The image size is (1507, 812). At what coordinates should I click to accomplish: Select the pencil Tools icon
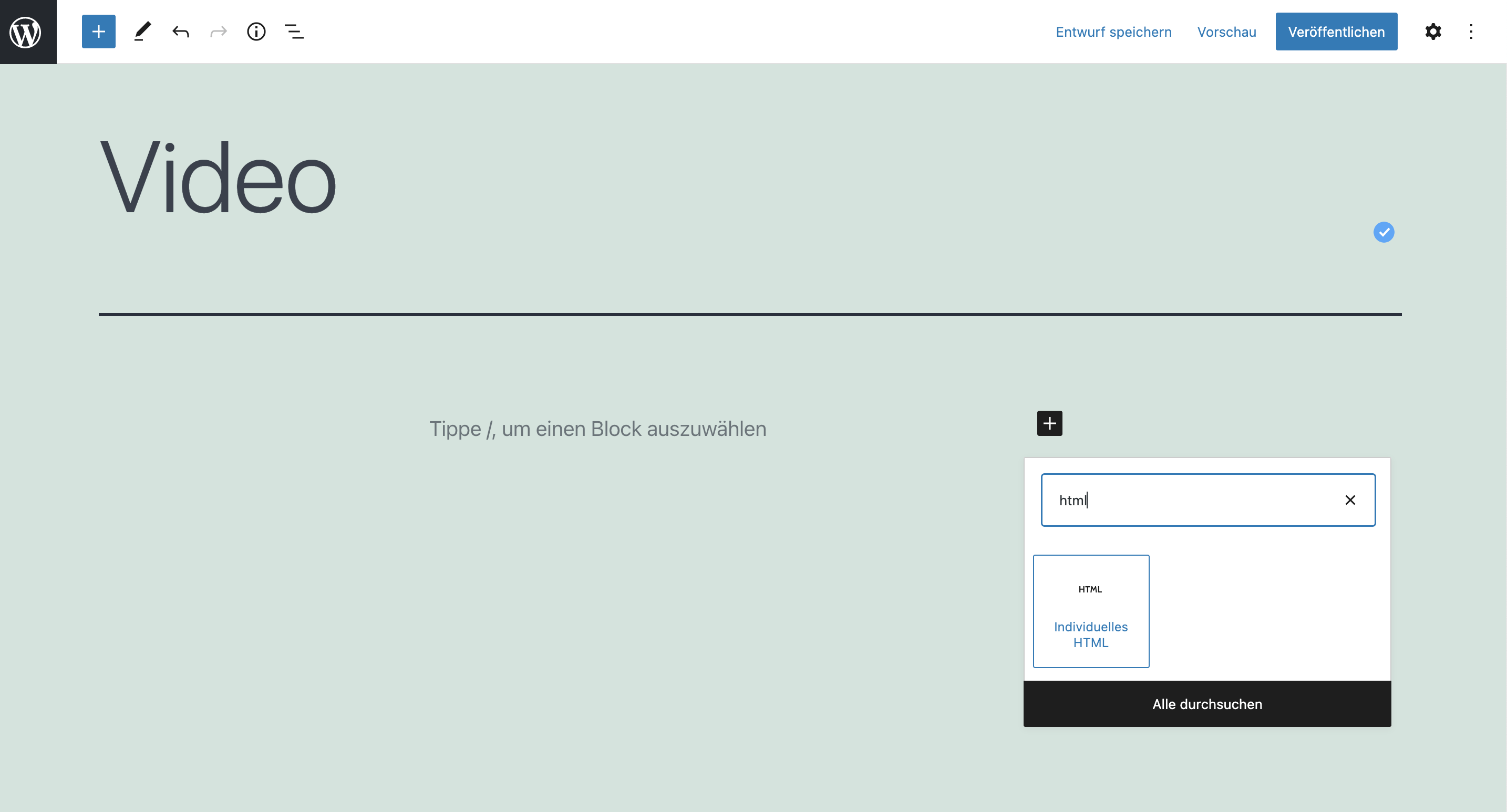[142, 32]
